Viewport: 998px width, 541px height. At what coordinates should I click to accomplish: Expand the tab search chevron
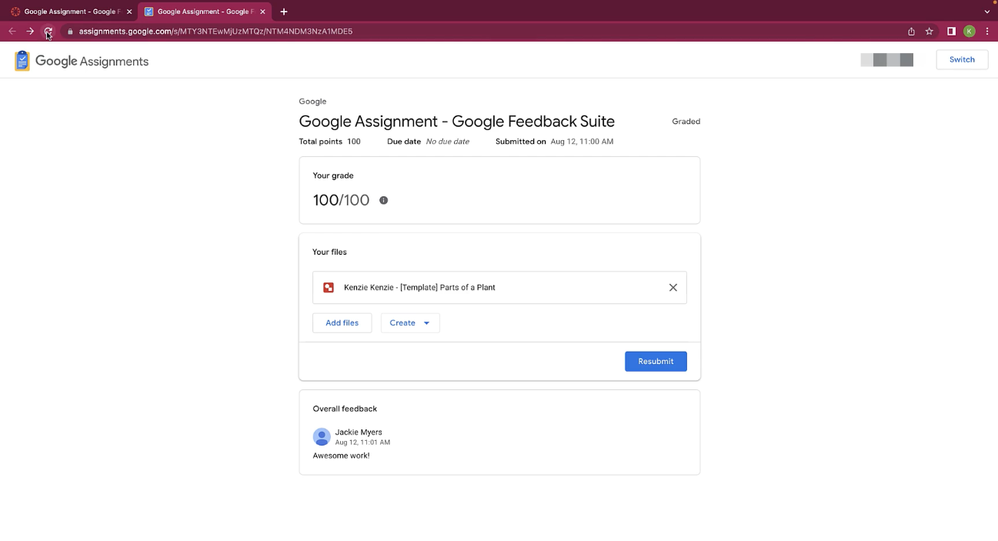(987, 11)
